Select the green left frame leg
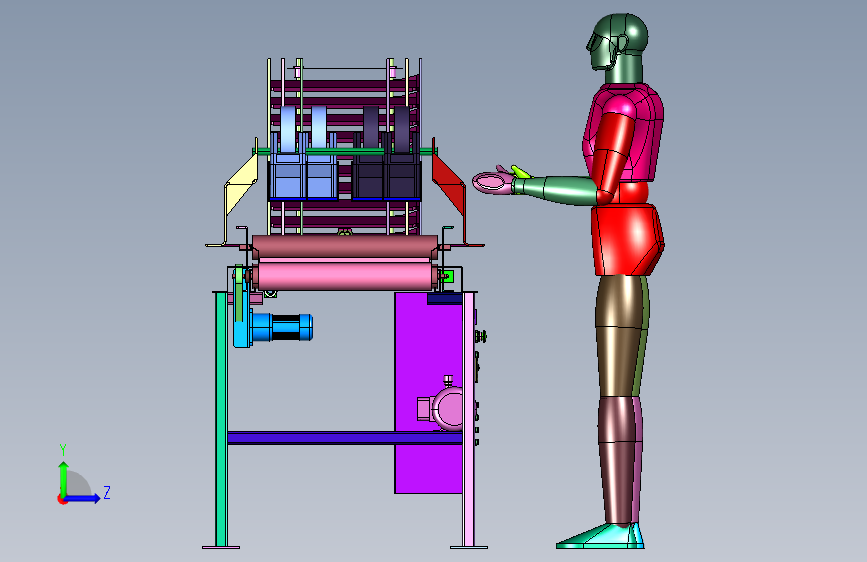Screen dimensions: 867x562 pos(221,419)
